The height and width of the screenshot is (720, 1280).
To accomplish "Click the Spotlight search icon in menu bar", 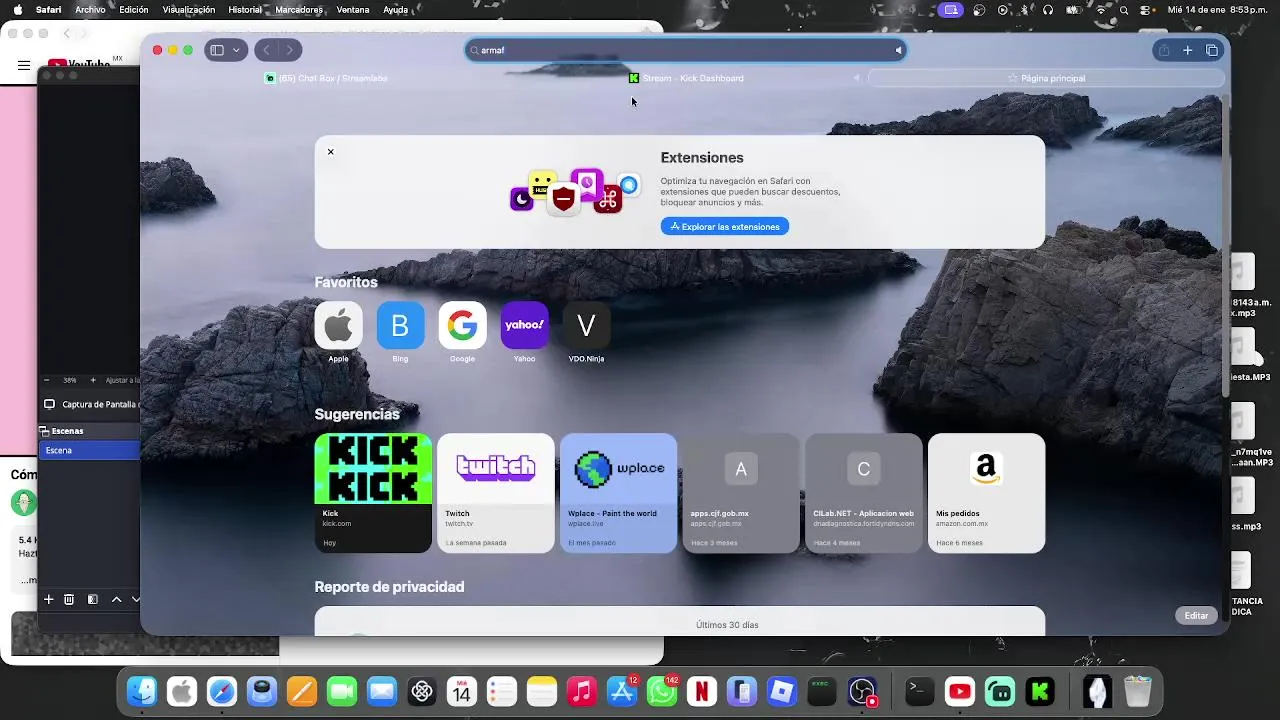I will [1124, 10].
